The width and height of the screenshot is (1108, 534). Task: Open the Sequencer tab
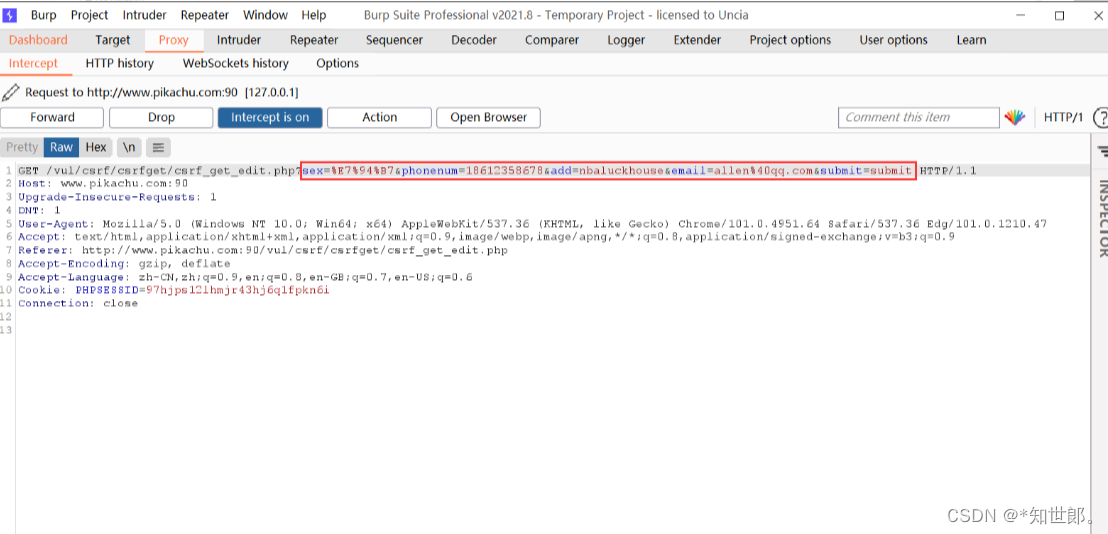tap(394, 40)
